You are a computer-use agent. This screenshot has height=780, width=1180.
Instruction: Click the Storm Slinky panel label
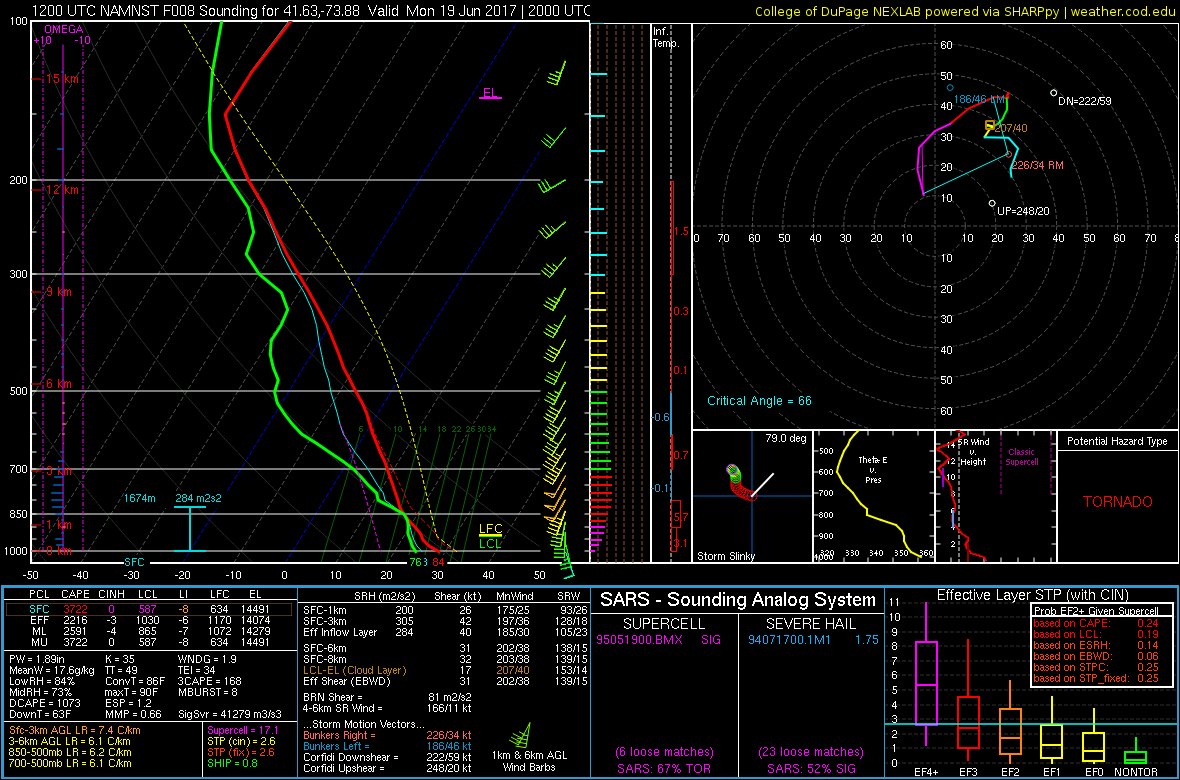(727, 556)
